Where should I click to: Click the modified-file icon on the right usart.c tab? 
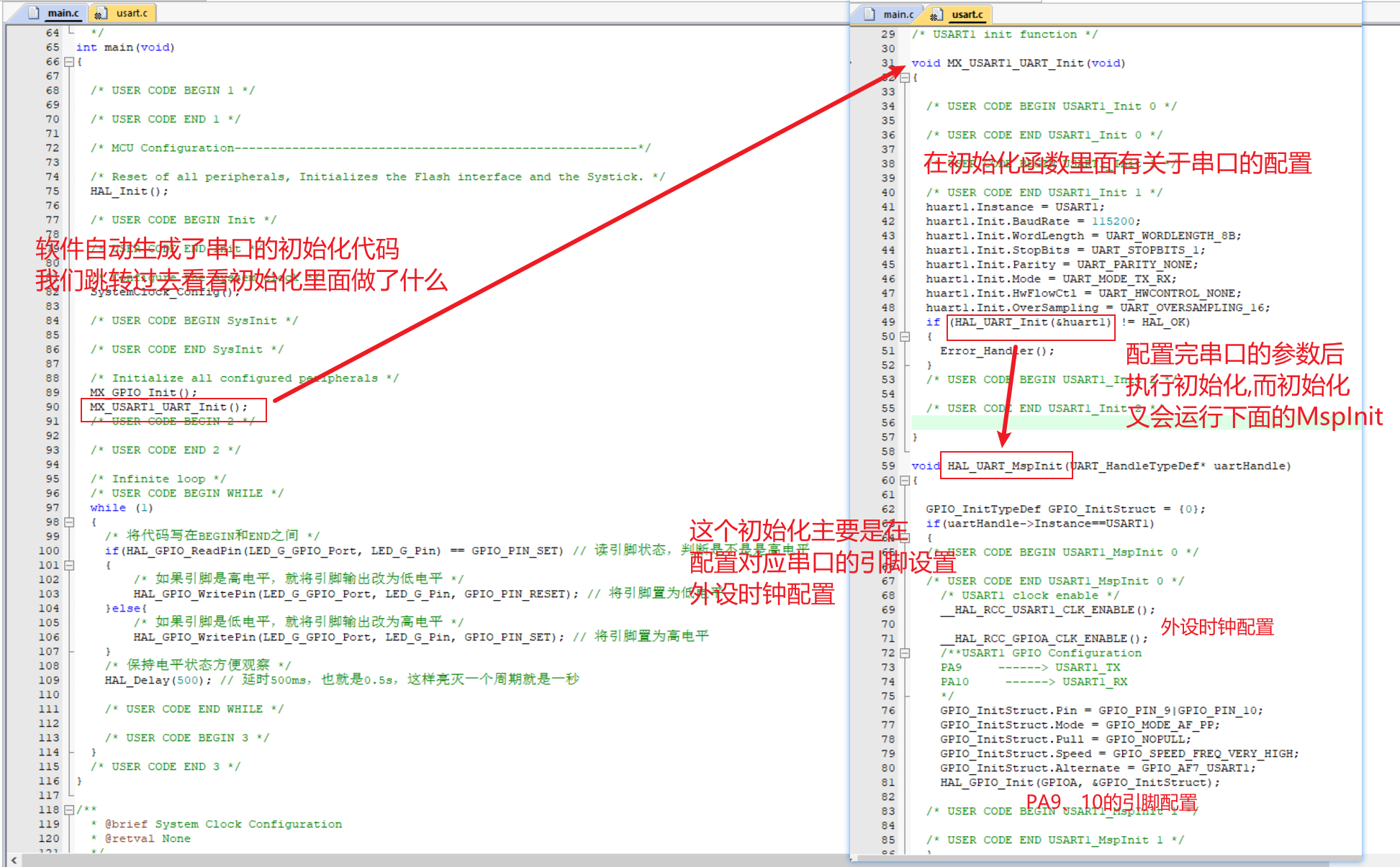935,14
